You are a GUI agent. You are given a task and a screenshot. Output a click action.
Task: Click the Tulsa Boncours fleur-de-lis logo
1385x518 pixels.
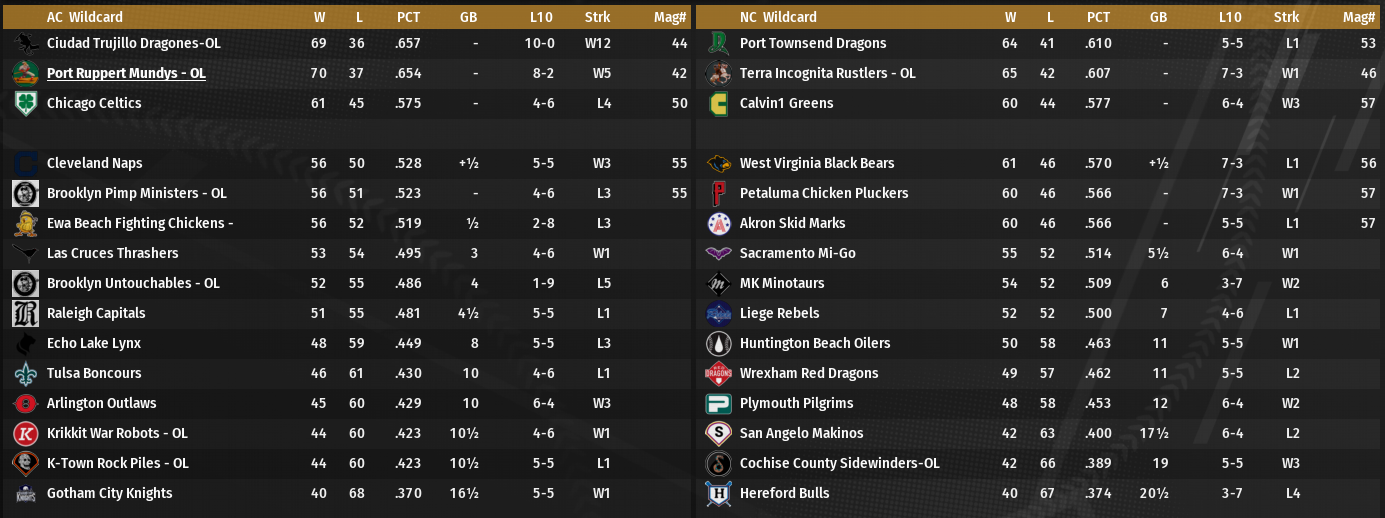pyautogui.click(x=25, y=373)
